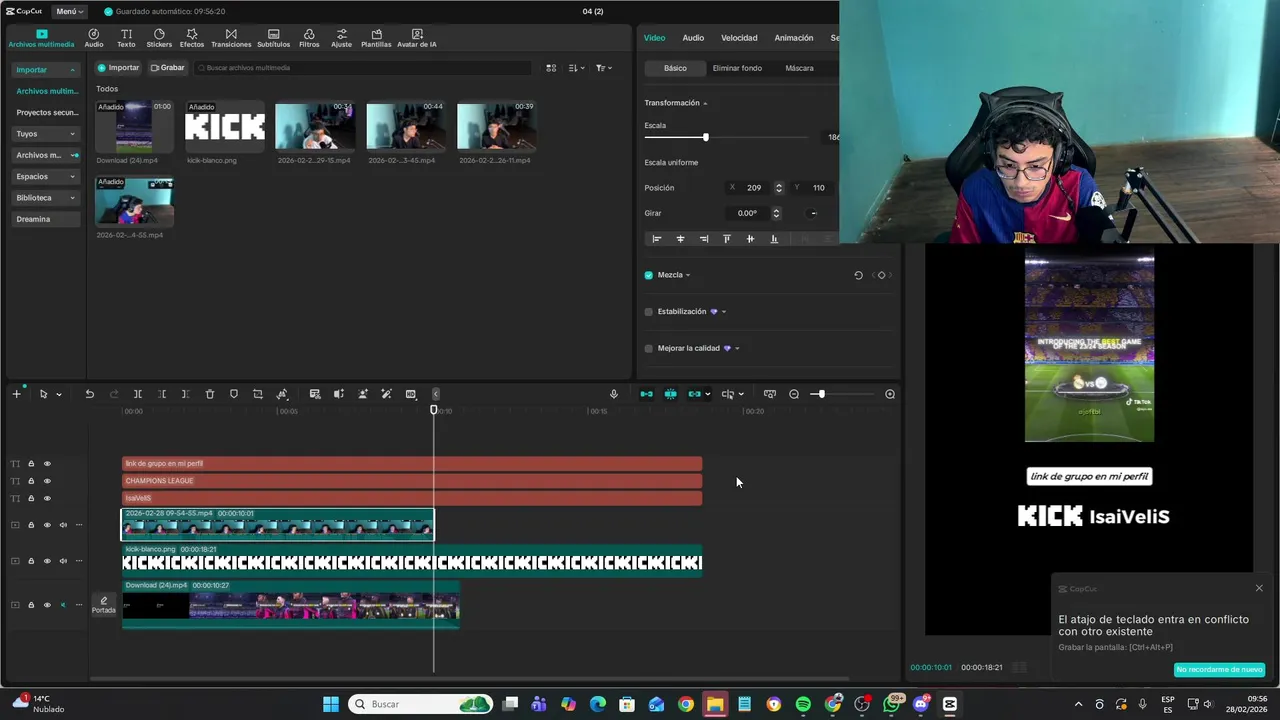Viewport: 1280px width, 720px height.
Task: Click the zoom out timeline magnifier
Action: [794, 394]
